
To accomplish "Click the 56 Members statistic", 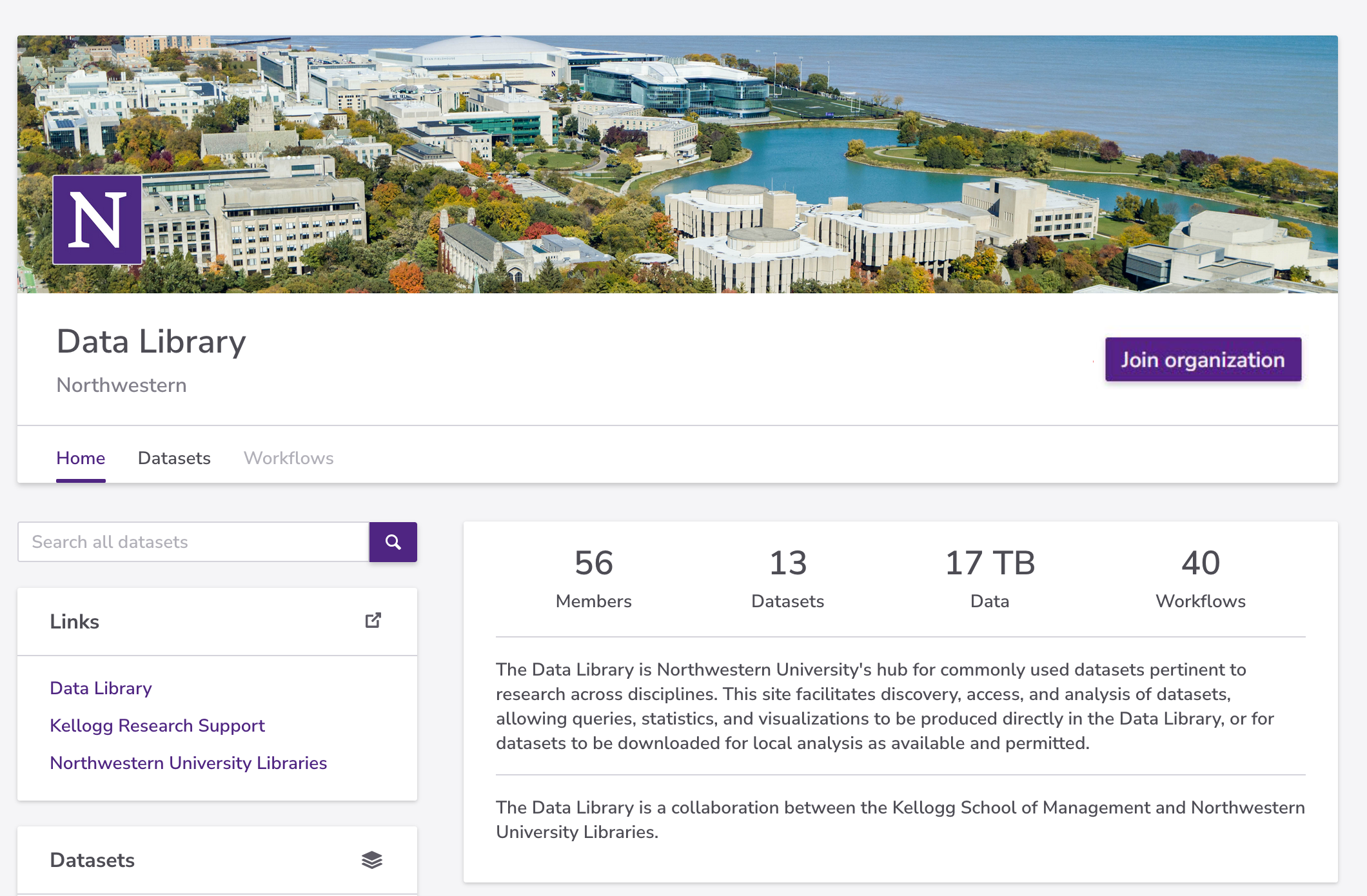I will (594, 579).
